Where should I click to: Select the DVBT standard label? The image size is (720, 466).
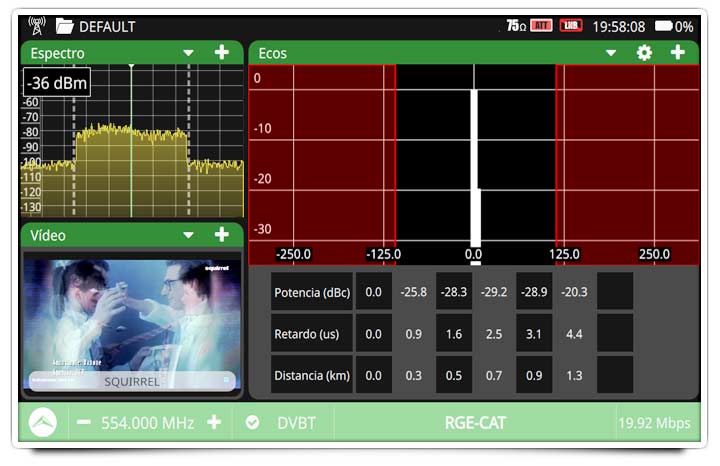coord(296,423)
